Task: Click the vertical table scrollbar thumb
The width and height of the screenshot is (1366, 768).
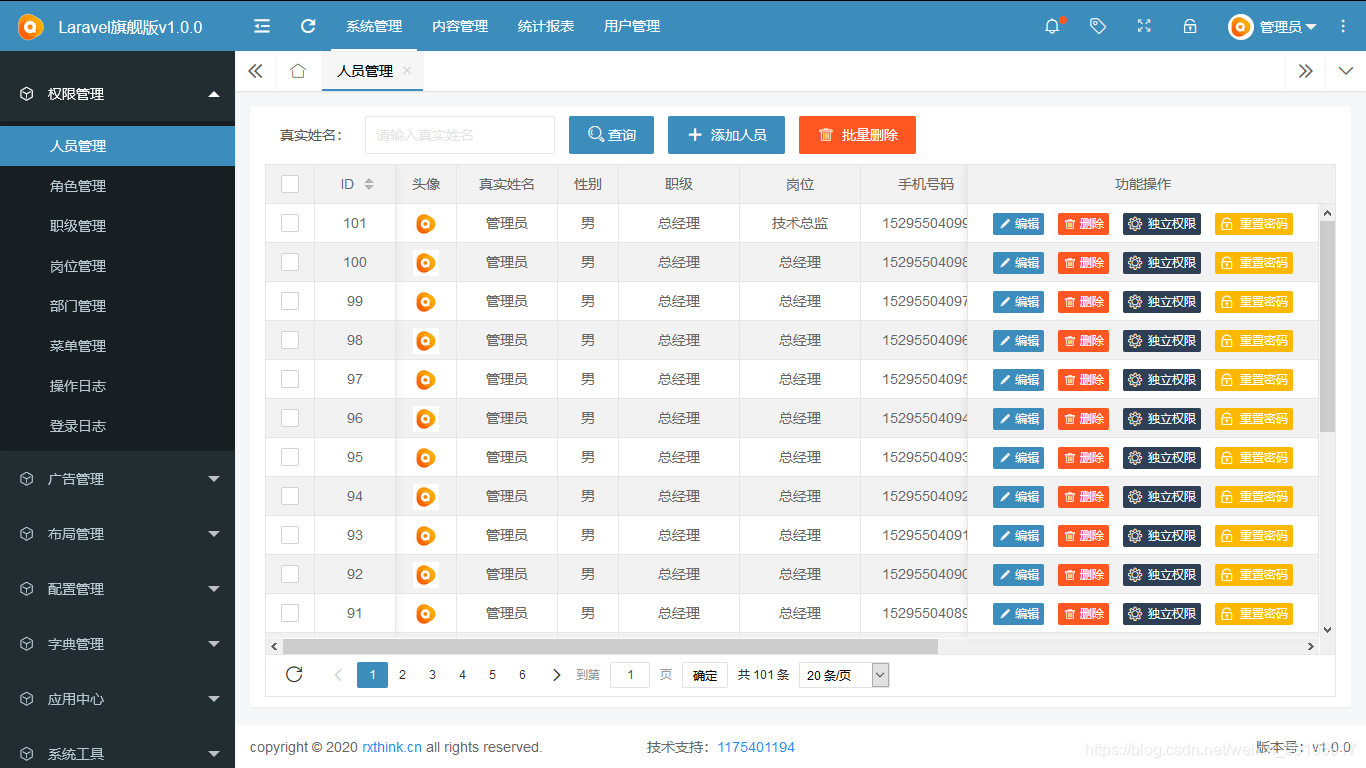Action: [x=1327, y=326]
